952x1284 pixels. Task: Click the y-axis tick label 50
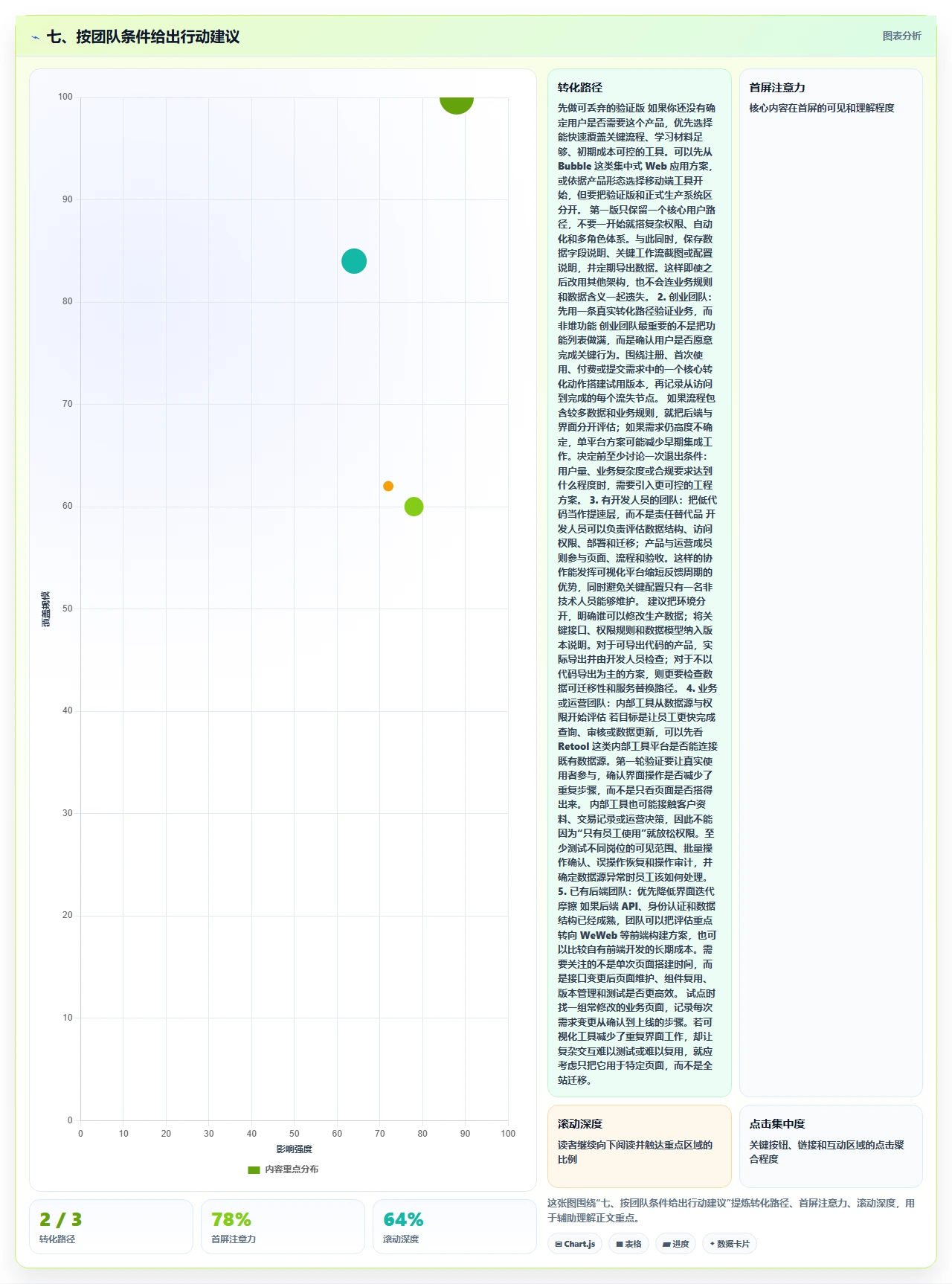pos(68,609)
